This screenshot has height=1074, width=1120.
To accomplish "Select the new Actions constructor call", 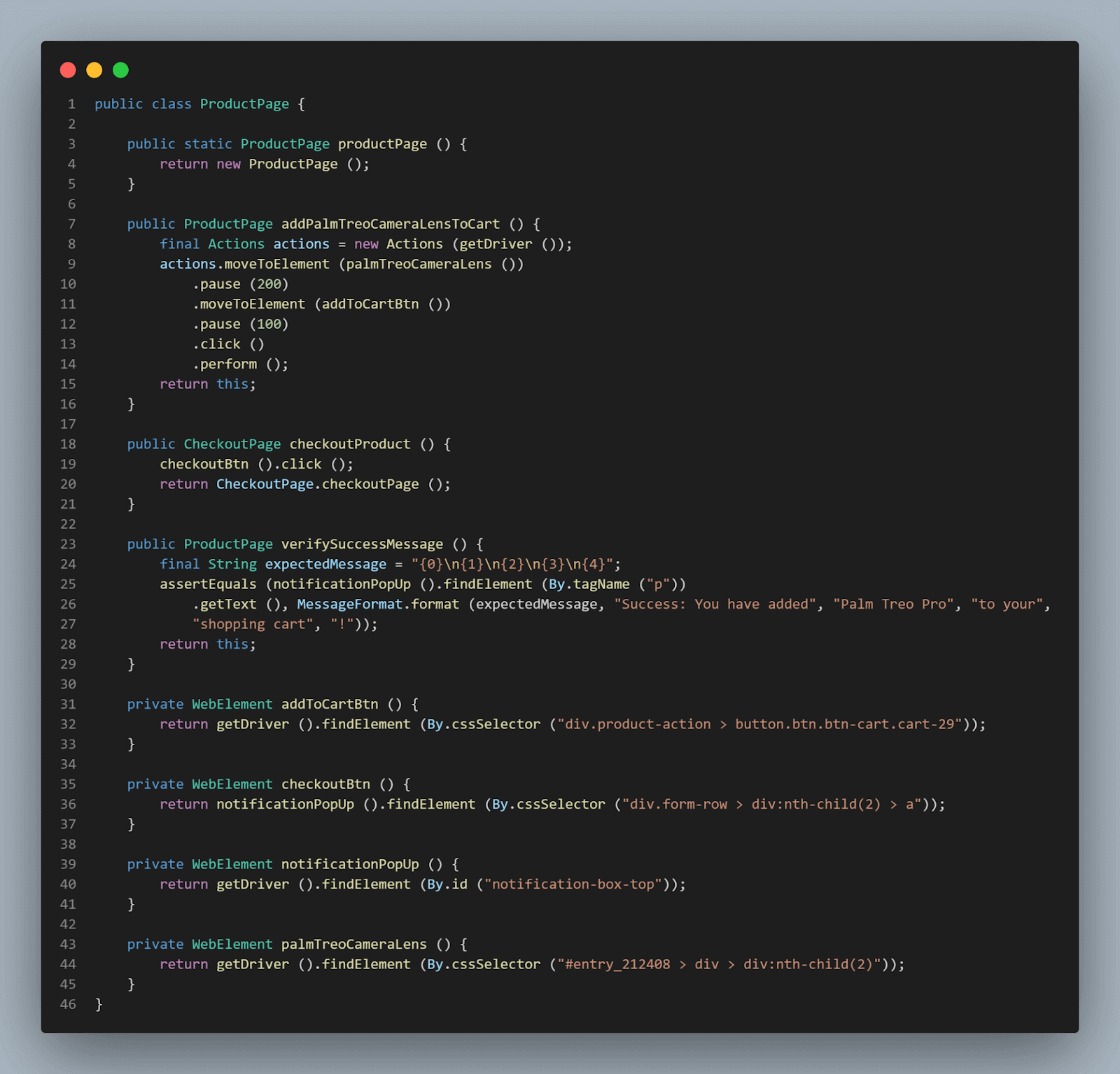I will click(398, 243).
